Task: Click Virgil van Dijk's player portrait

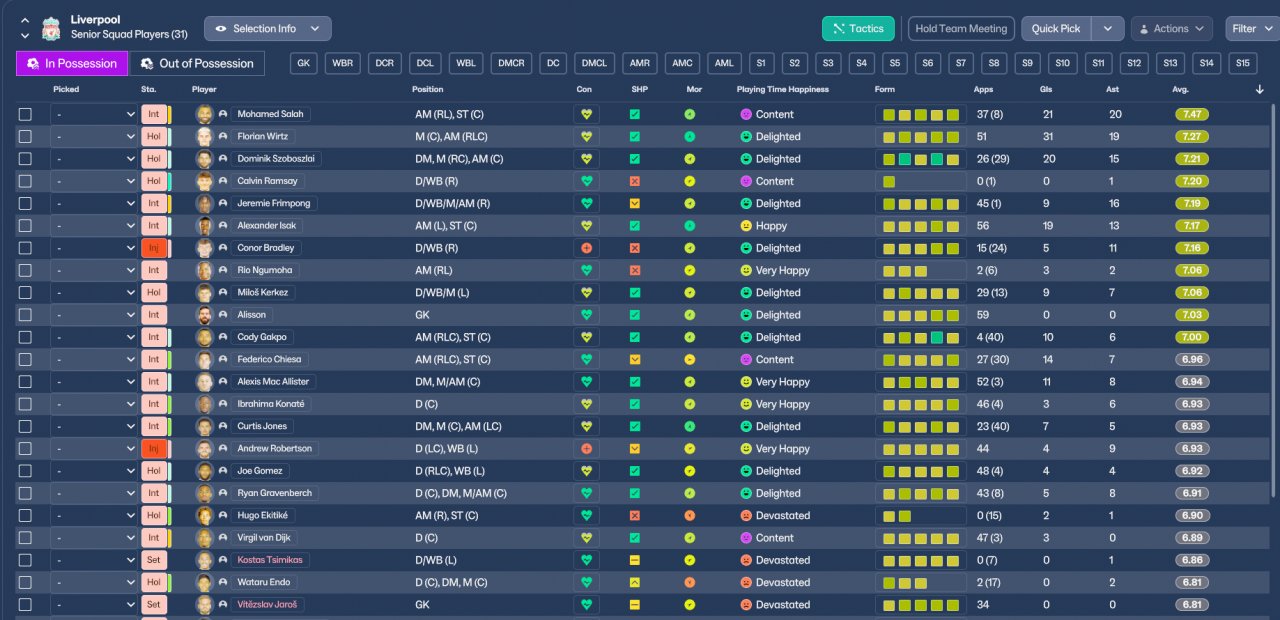Action: pos(204,538)
